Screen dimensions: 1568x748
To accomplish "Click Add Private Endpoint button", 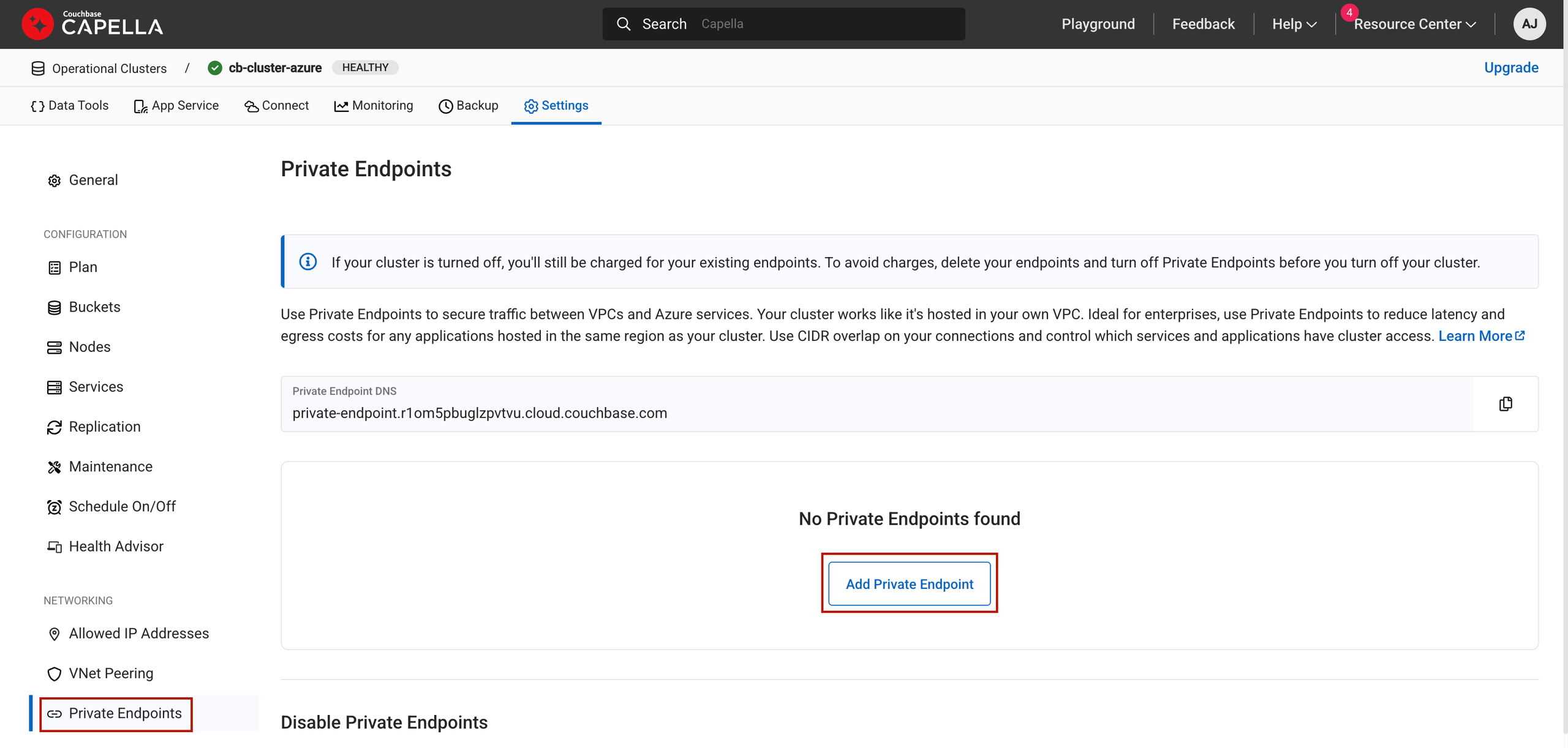I will pos(909,584).
